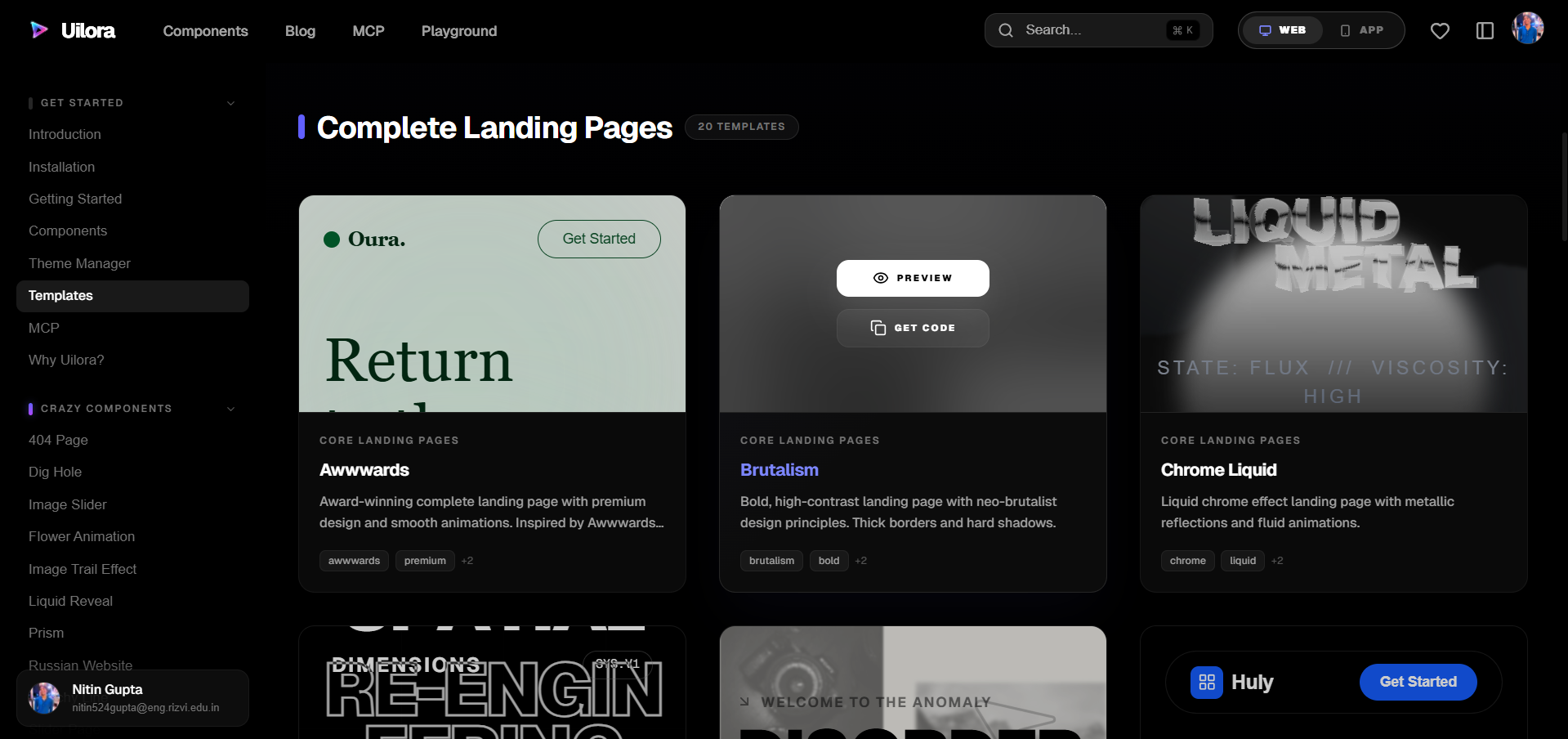Screen dimensions: 1568x739
Task: Open Getting Started in sidebar
Action: pos(75,199)
